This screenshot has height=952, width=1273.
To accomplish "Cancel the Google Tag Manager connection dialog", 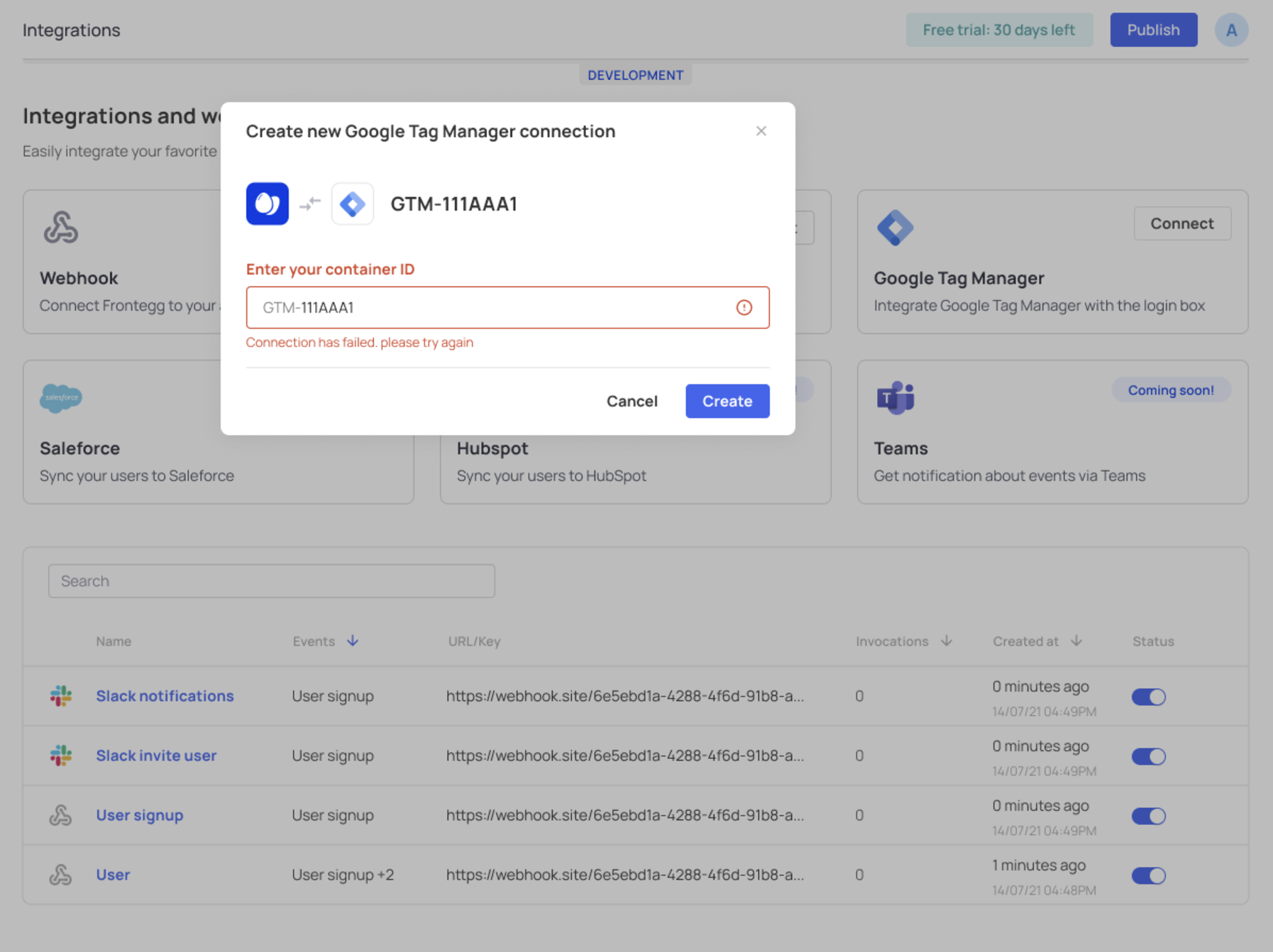I will coord(632,401).
